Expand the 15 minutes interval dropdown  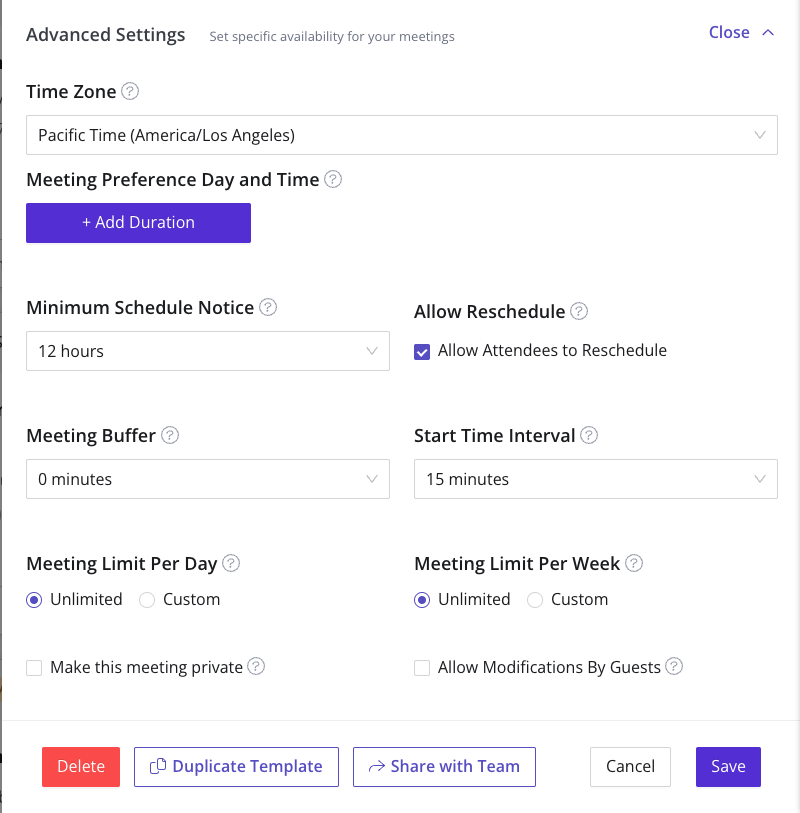[x=595, y=479]
